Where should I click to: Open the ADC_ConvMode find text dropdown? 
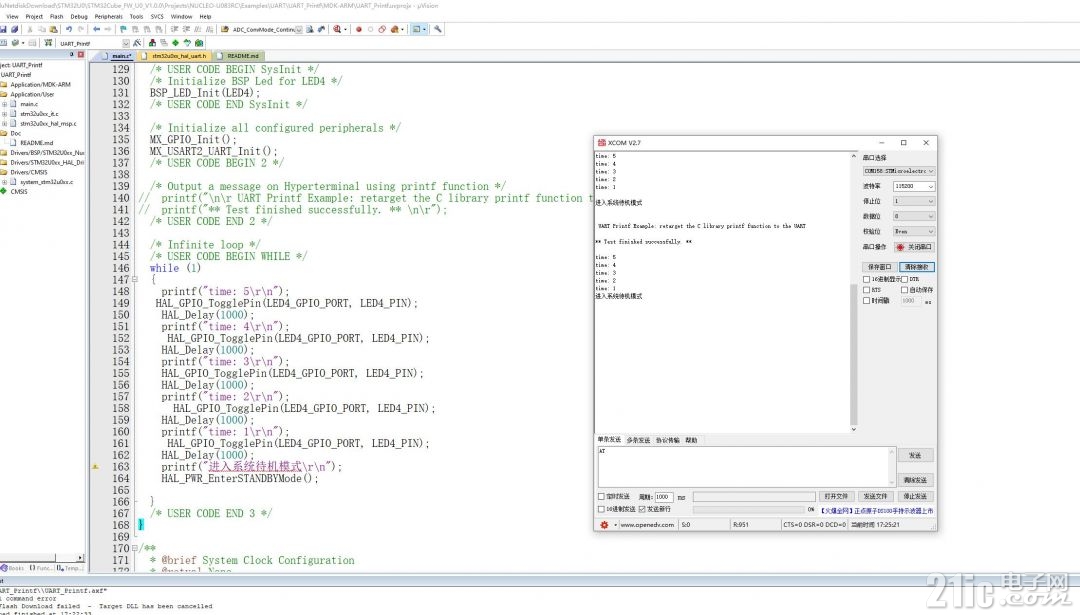click(298, 30)
